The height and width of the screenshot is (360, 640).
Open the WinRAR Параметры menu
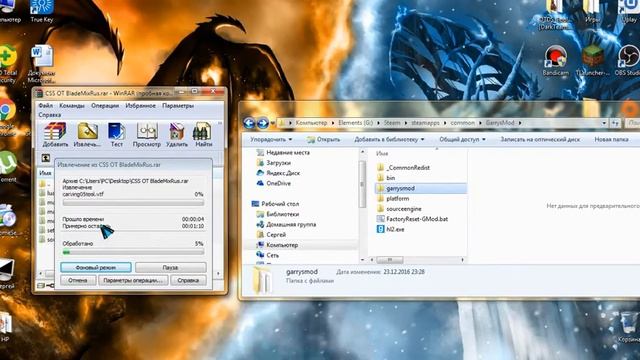178,106
